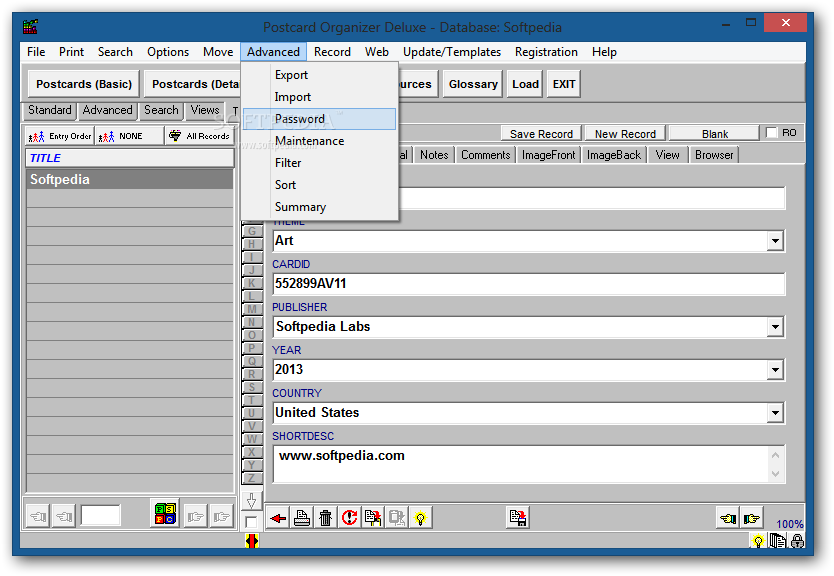Click the Save Record button
Image resolution: width=834 pixels, height=576 pixels.
541,133
